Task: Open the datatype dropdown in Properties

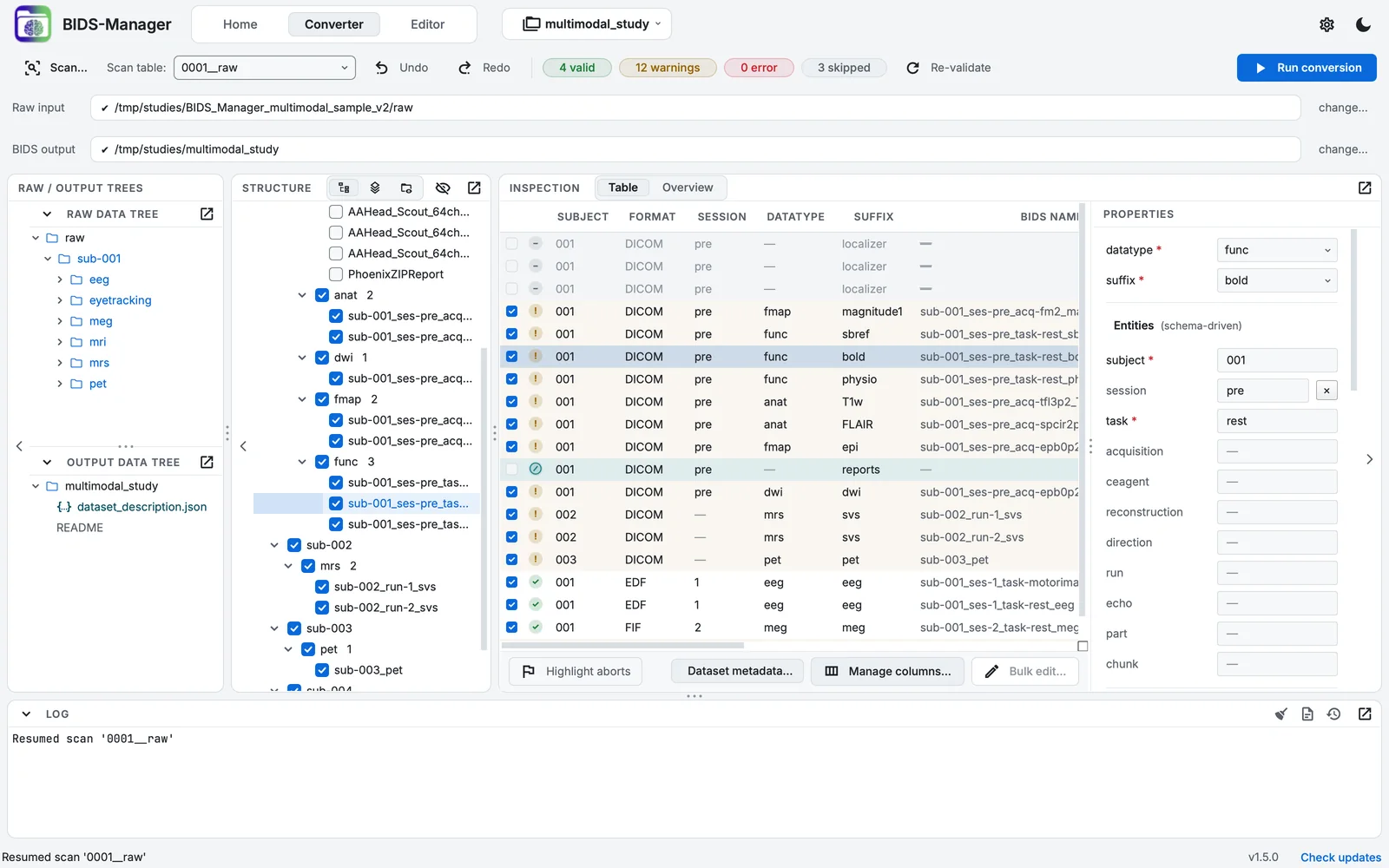Action: [x=1277, y=250]
